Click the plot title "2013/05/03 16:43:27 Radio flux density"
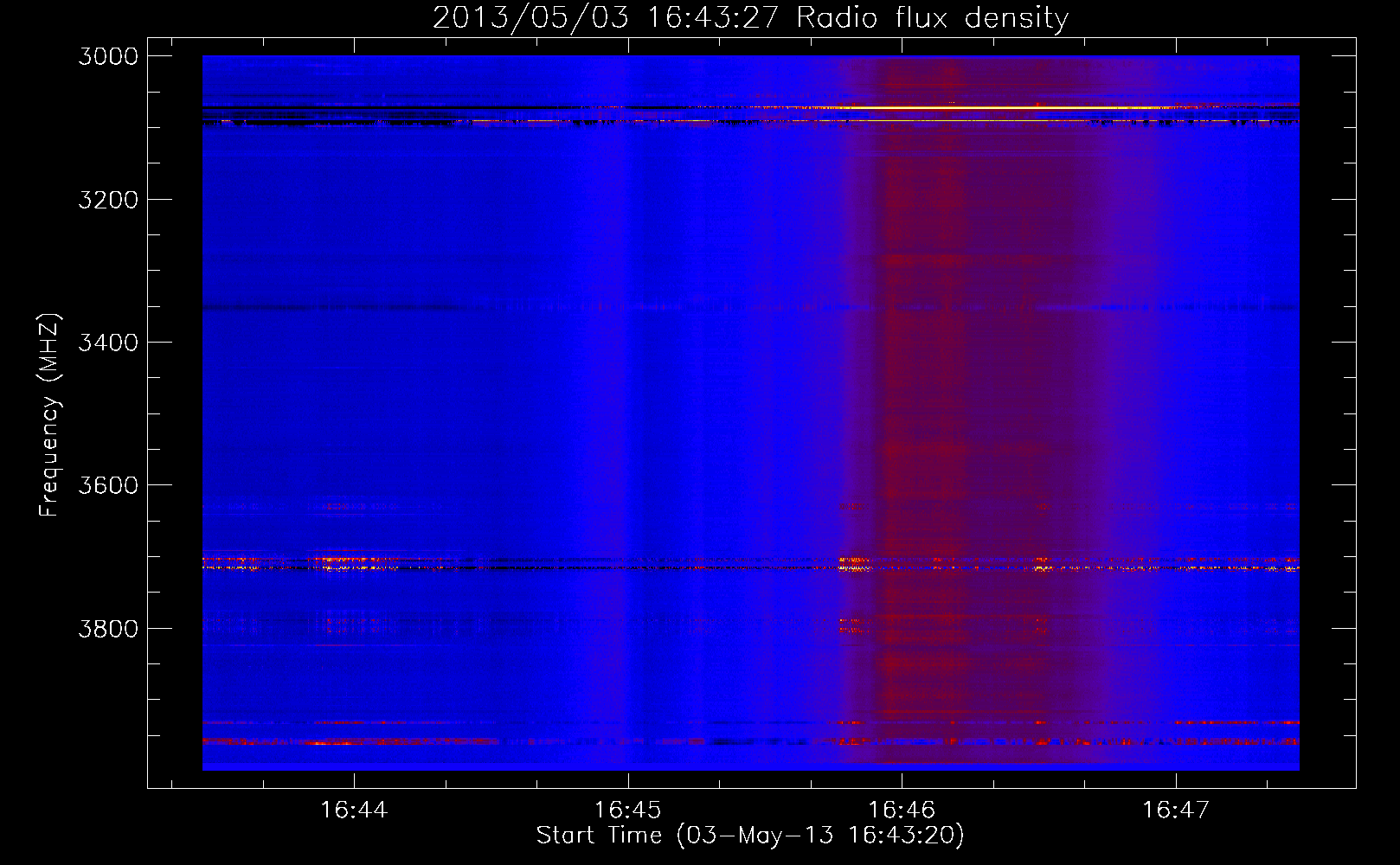The width and height of the screenshot is (1400, 865). 750,17
